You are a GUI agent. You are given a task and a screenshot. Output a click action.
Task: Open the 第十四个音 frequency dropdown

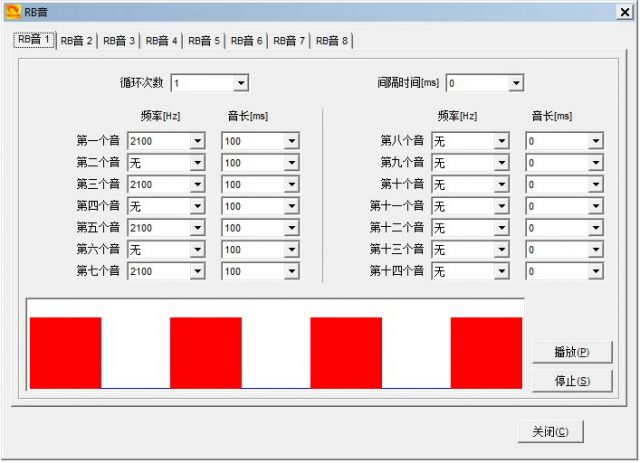[x=502, y=271]
